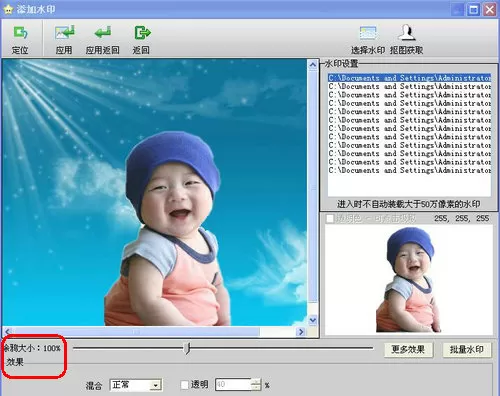Screen dimensions: 500x396
Task: Click the baby image in the main preview
Action: tap(167, 230)
